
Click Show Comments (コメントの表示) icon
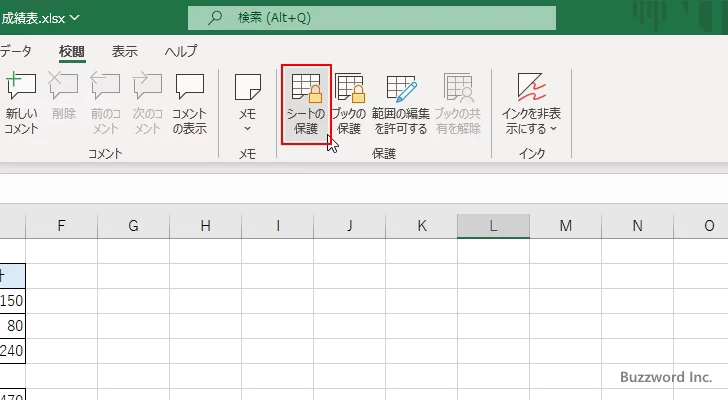190,103
